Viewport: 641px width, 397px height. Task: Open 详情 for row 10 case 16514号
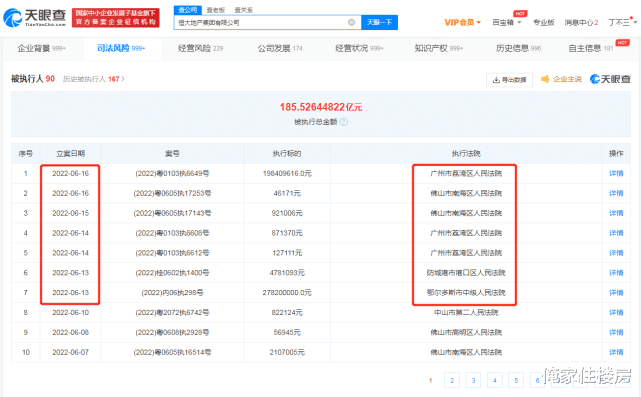pos(616,352)
